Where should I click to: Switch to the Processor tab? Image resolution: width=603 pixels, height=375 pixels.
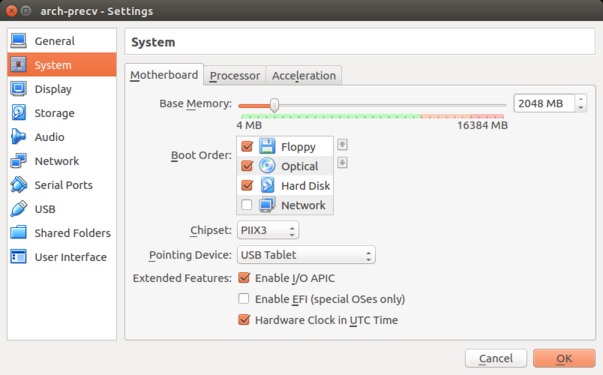(x=235, y=76)
